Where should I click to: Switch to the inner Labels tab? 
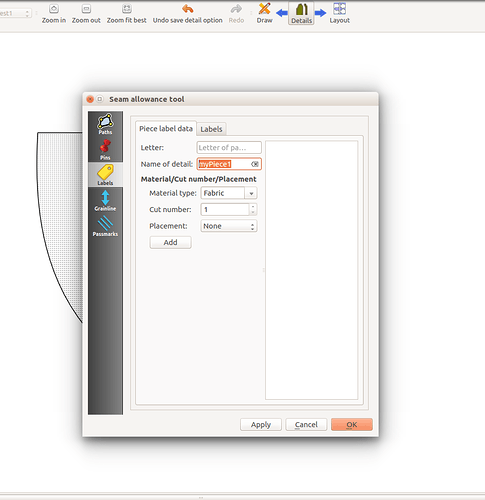coord(211,129)
